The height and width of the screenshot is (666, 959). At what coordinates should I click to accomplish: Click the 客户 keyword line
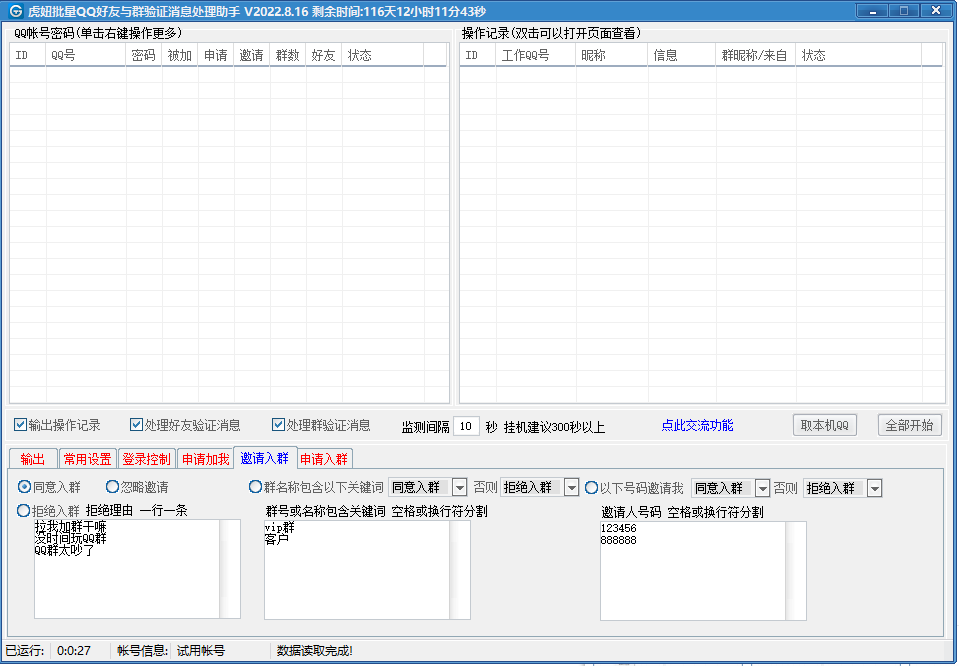pos(276,539)
